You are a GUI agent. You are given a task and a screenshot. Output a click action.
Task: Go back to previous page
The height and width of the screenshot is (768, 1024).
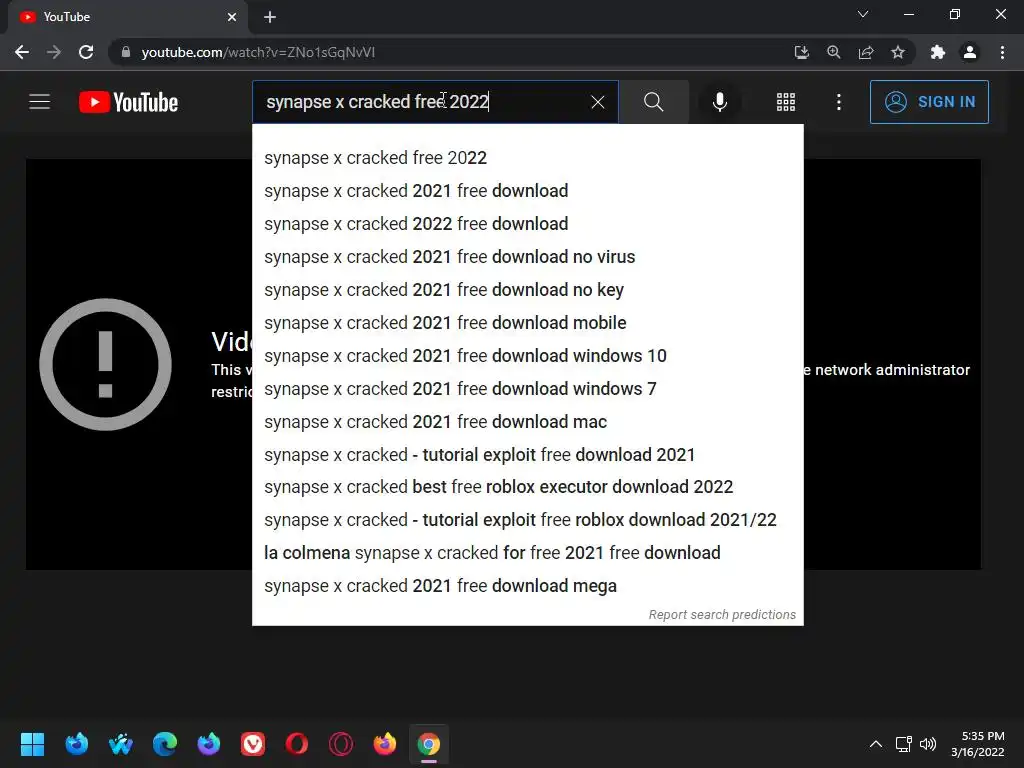[22, 52]
